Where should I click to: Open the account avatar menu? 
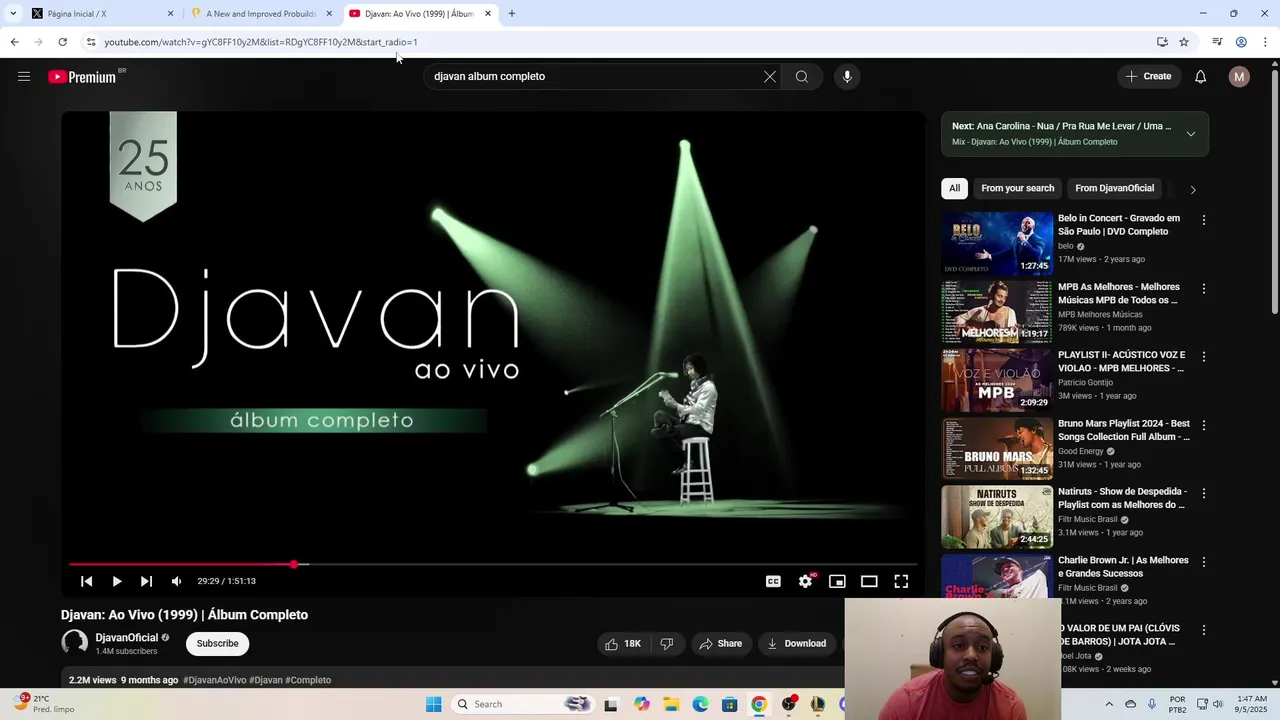point(1239,76)
